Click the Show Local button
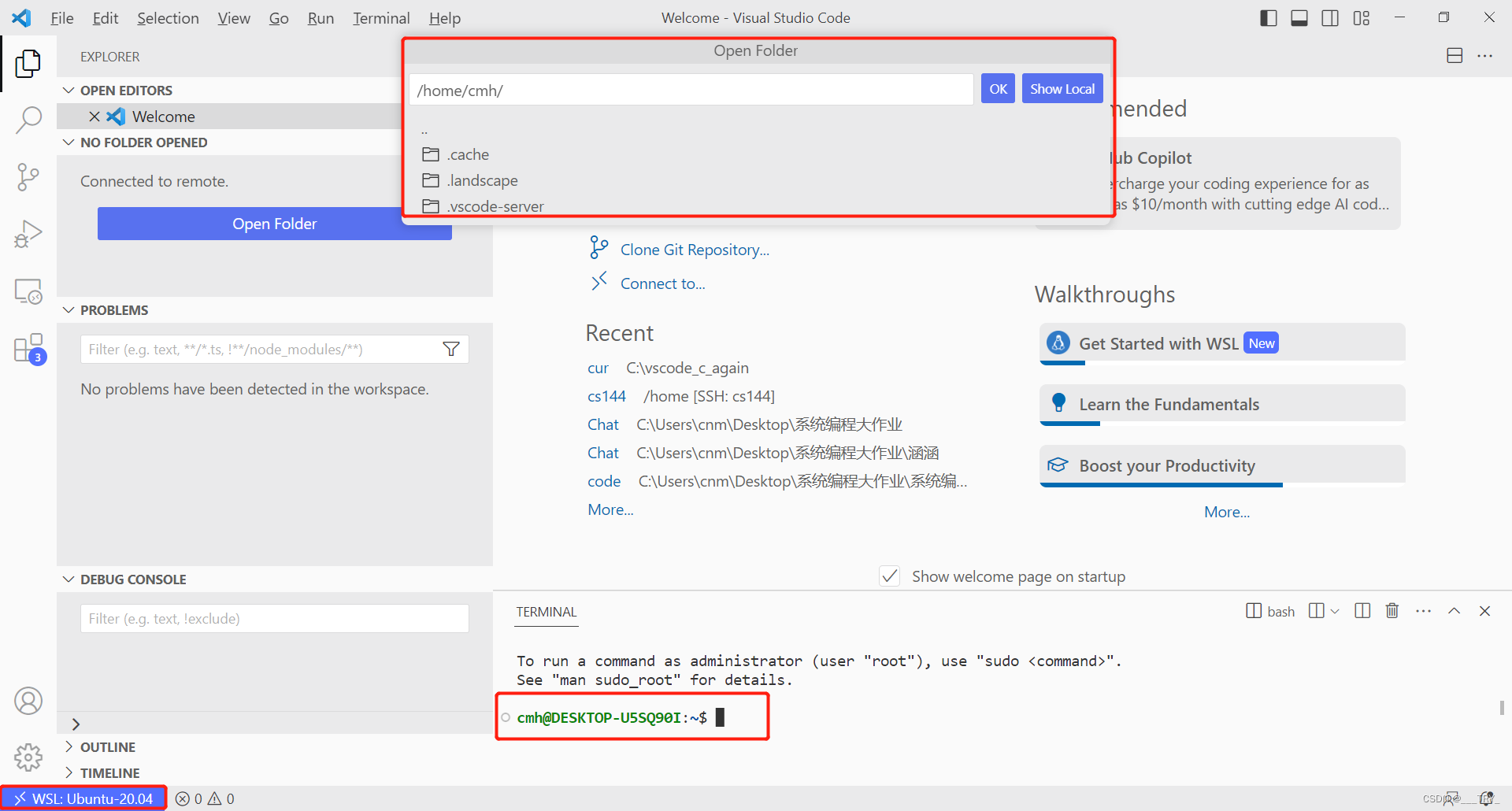 pos(1062,89)
